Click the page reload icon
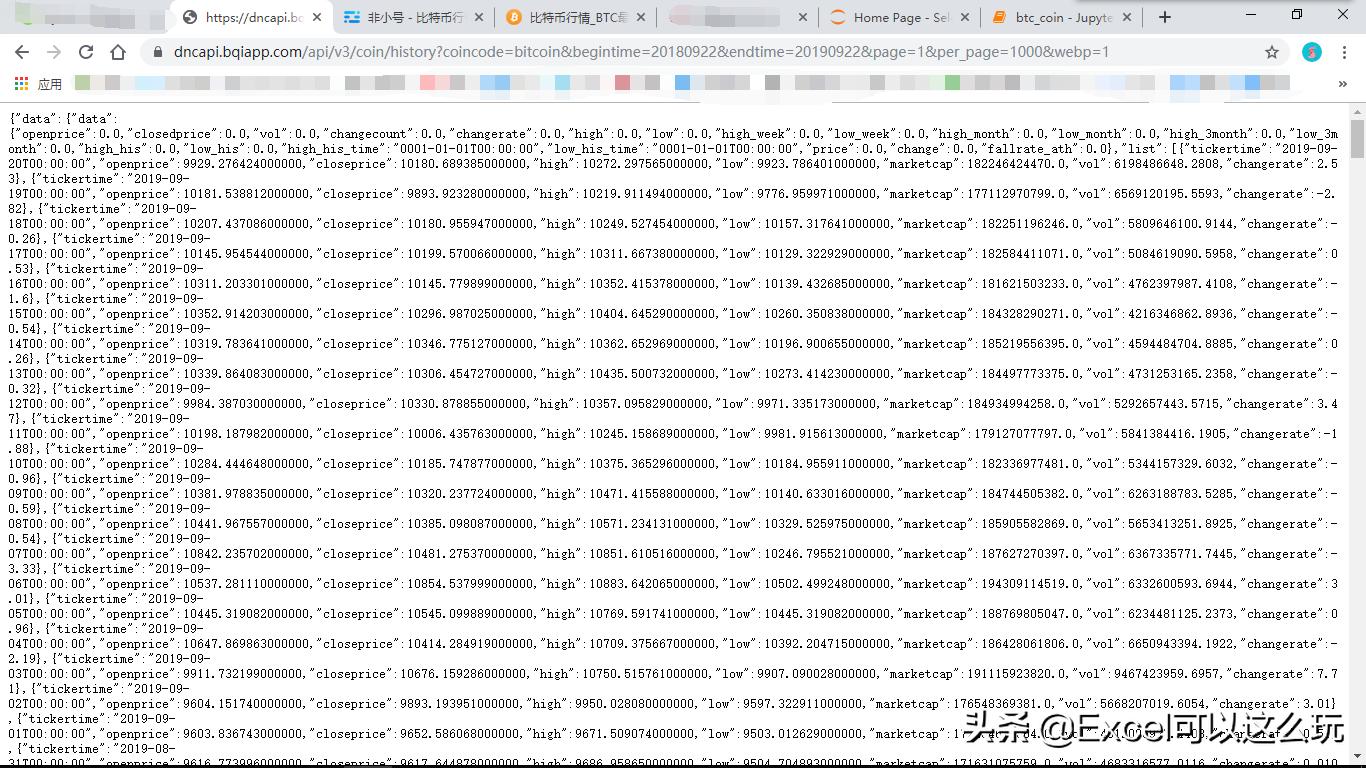 tap(85, 52)
